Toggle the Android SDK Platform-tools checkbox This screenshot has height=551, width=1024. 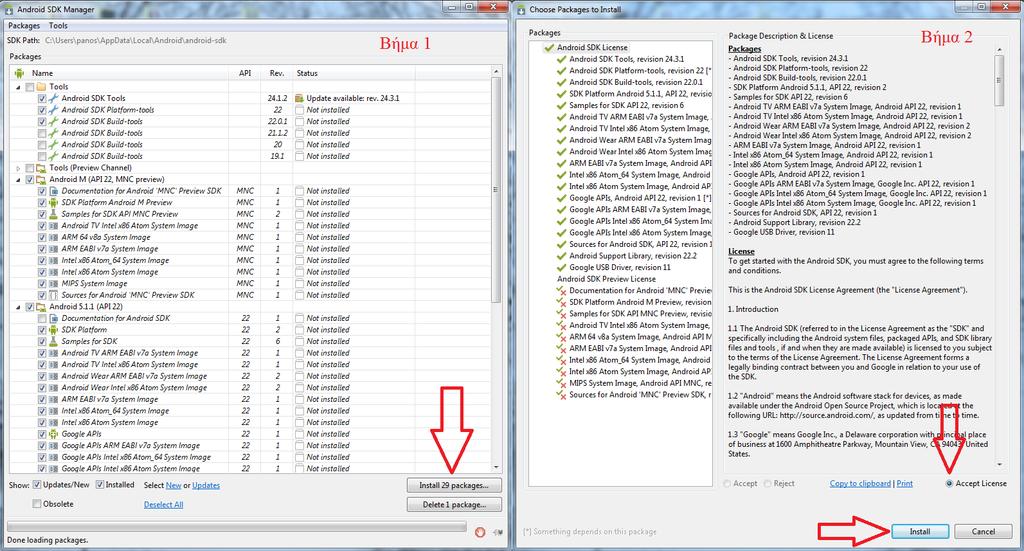click(x=42, y=110)
